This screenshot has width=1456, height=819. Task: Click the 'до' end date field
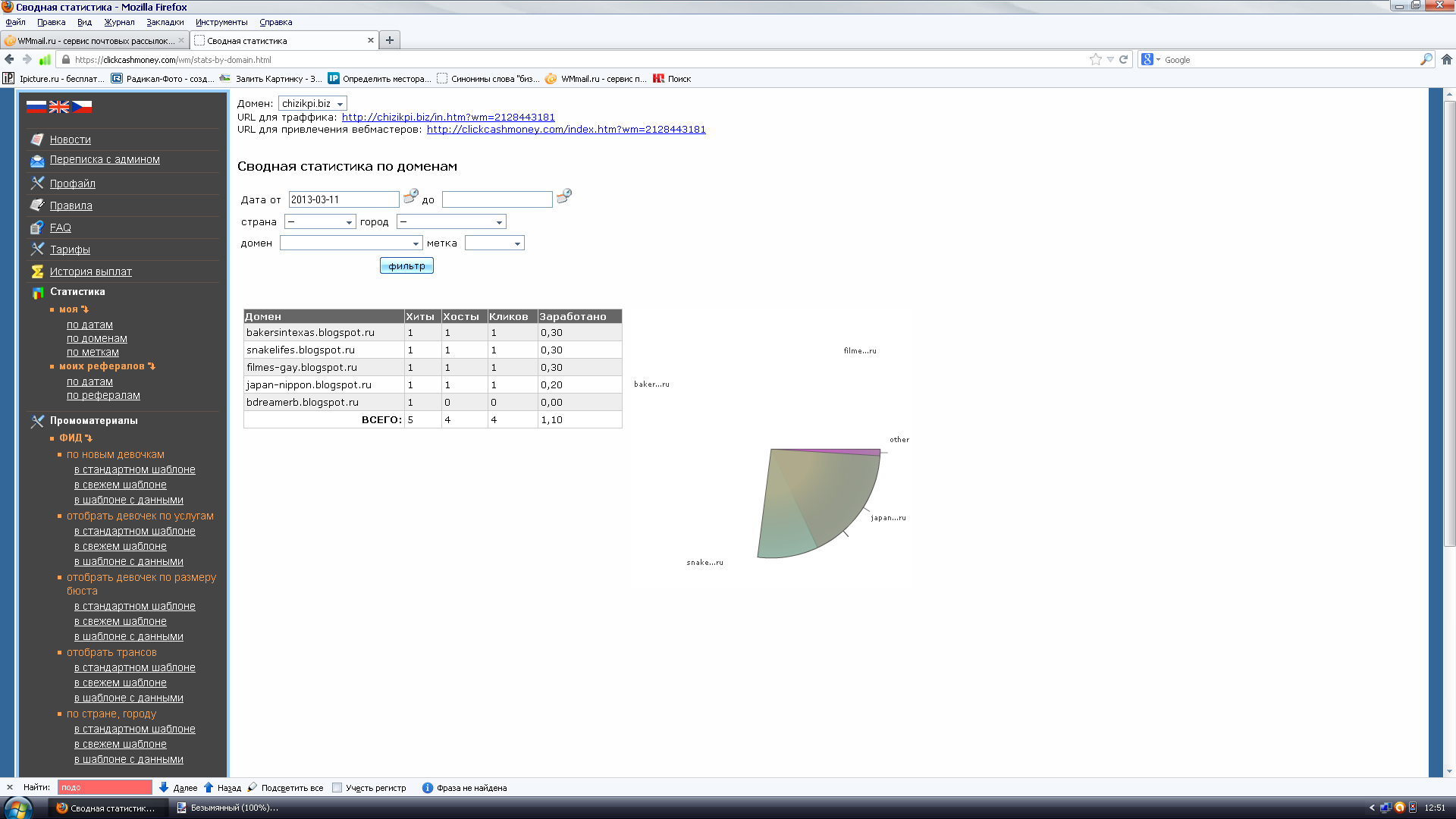(497, 199)
